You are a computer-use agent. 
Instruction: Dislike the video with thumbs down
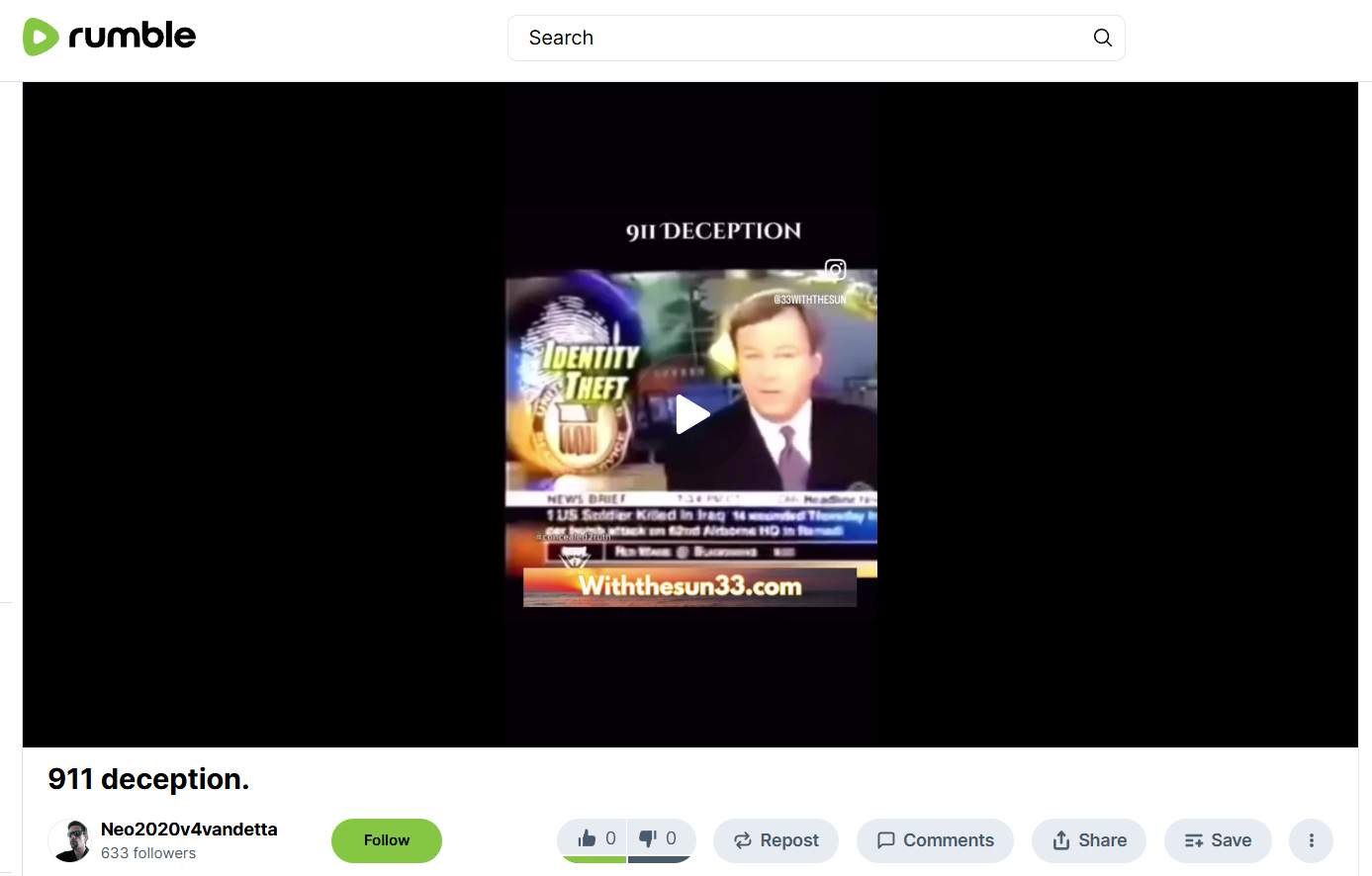pos(661,839)
